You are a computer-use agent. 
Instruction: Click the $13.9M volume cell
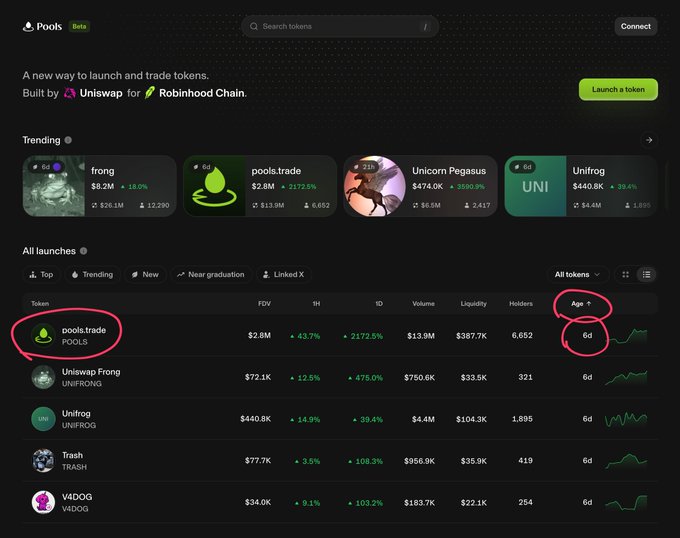point(421,336)
